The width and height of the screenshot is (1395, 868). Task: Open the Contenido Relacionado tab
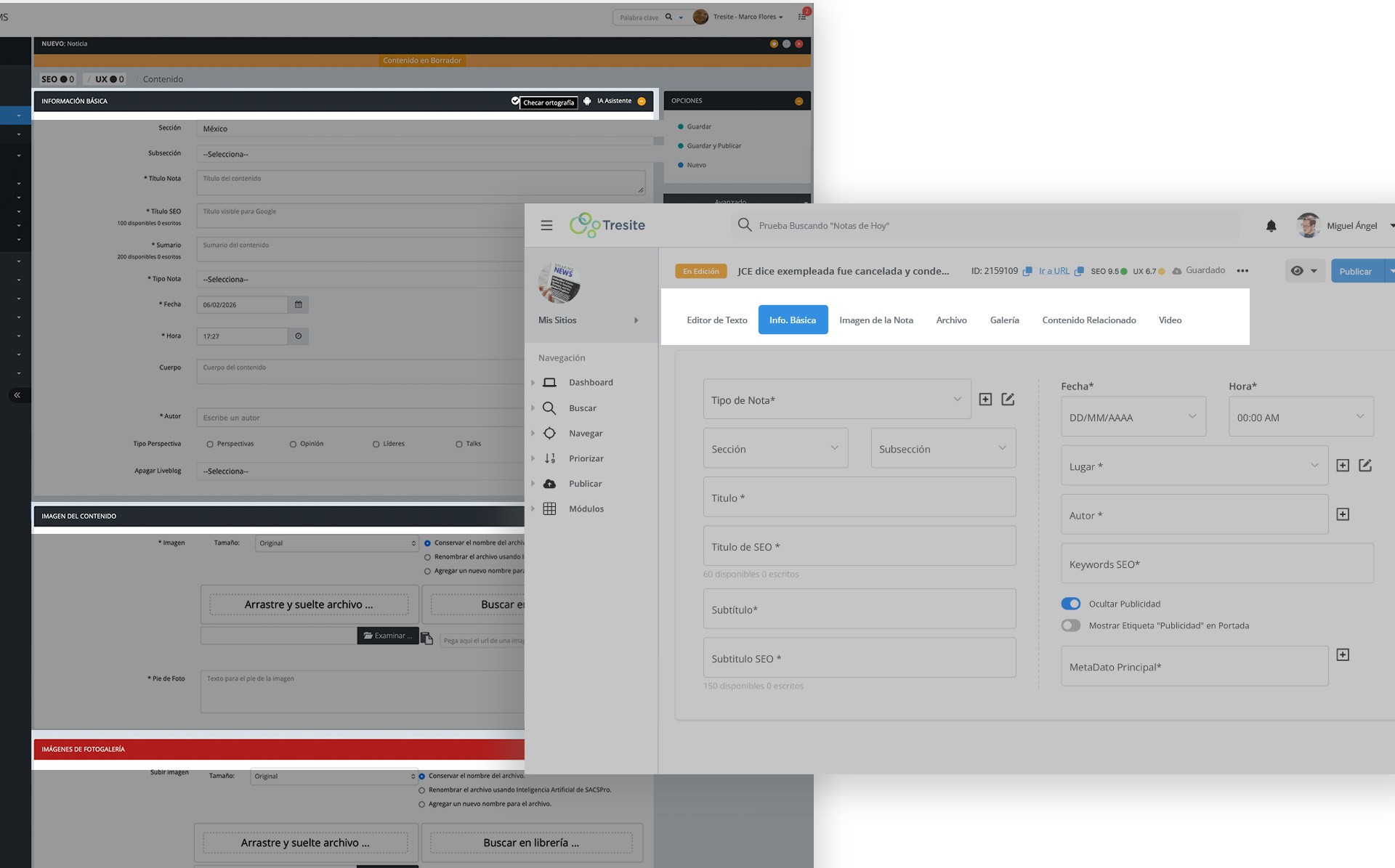1089,320
